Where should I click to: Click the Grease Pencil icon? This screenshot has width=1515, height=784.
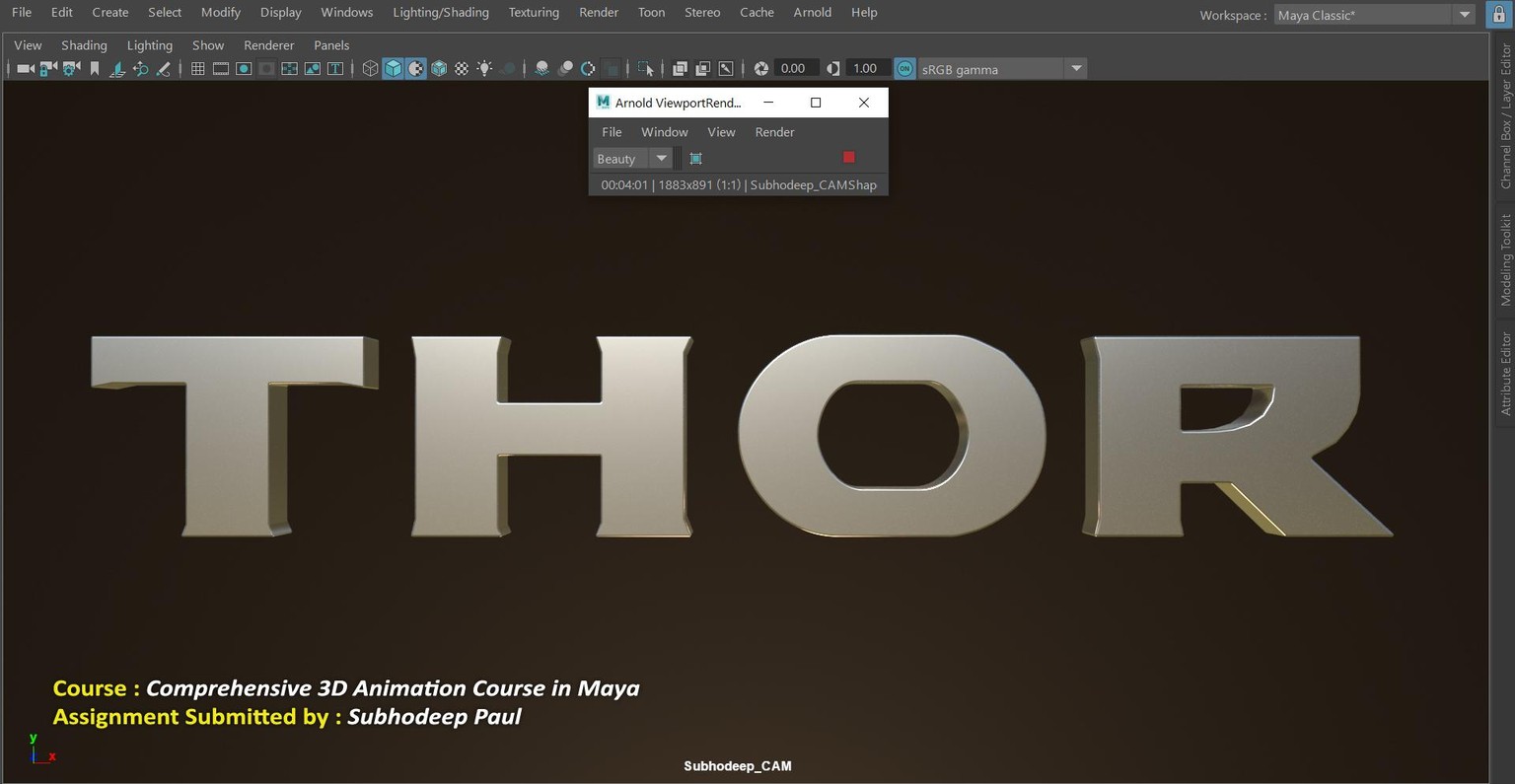click(163, 68)
